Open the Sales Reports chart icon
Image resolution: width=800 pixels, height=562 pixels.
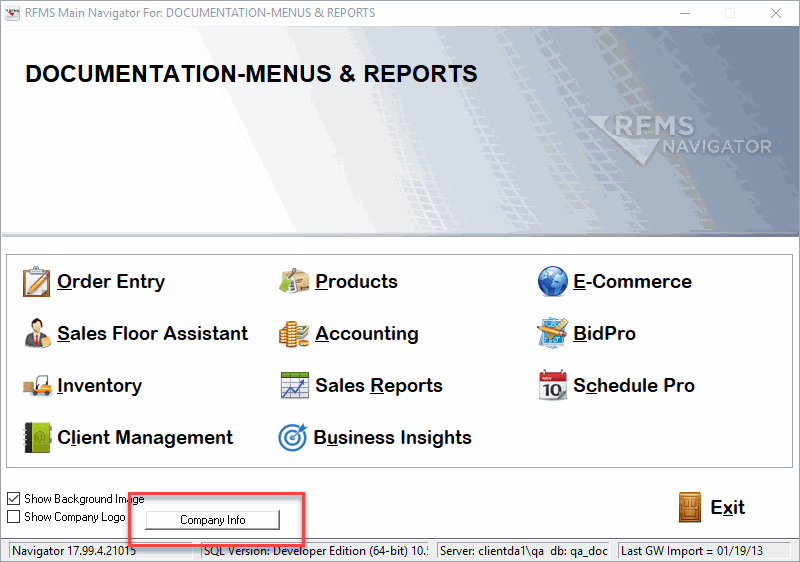coord(294,386)
